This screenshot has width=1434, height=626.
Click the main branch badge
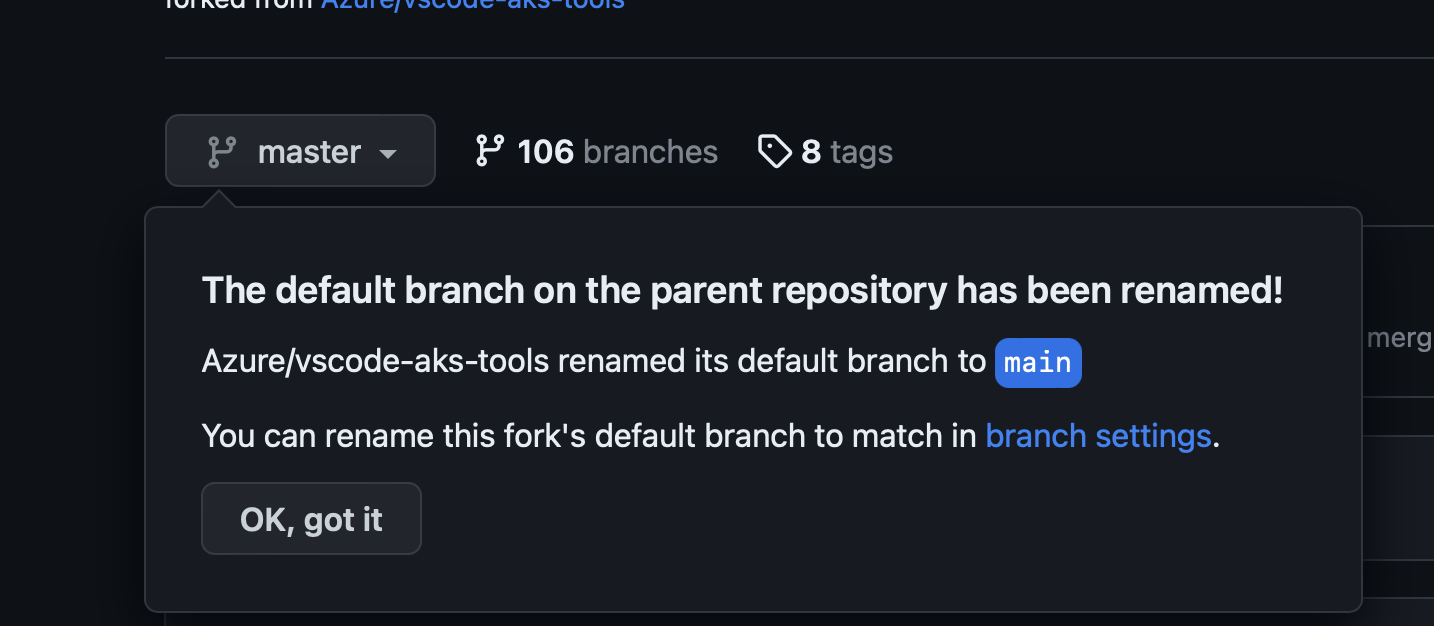(x=1038, y=362)
